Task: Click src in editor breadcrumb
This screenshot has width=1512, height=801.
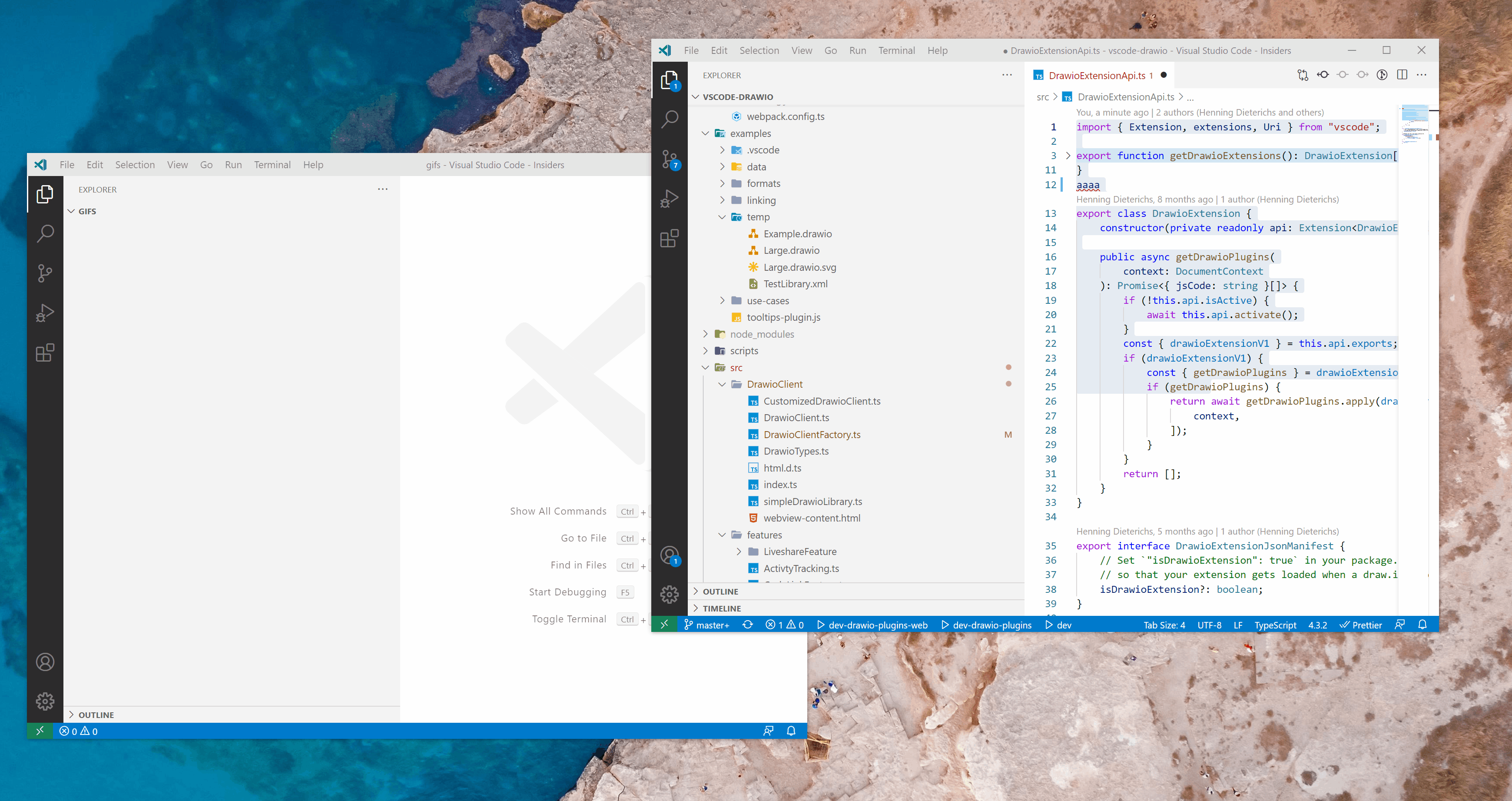Action: click(x=1042, y=97)
